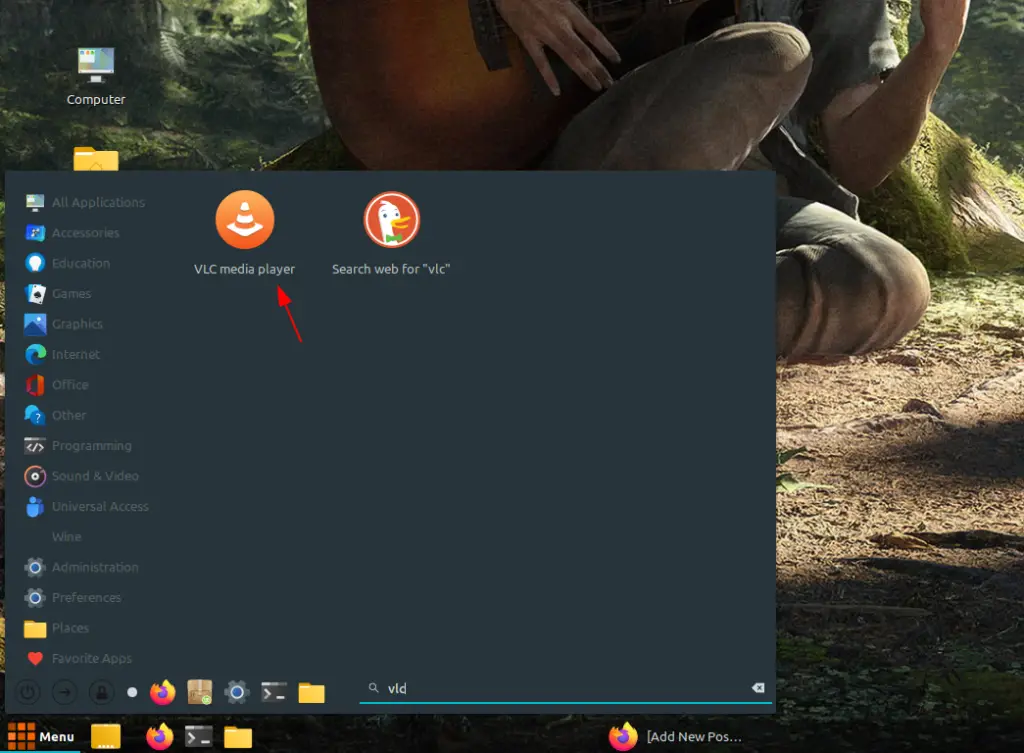Launch Terminal from the menu favorites bar

pyautogui.click(x=274, y=692)
